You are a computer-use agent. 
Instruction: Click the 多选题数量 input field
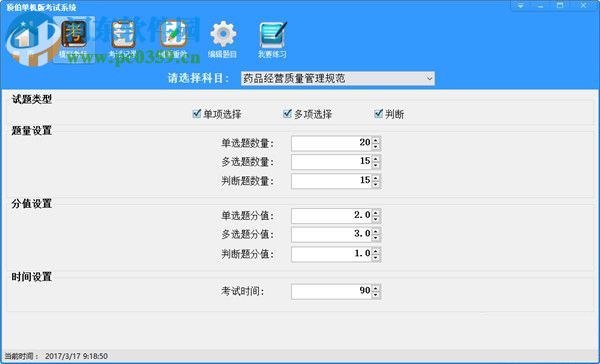[x=331, y=162]
